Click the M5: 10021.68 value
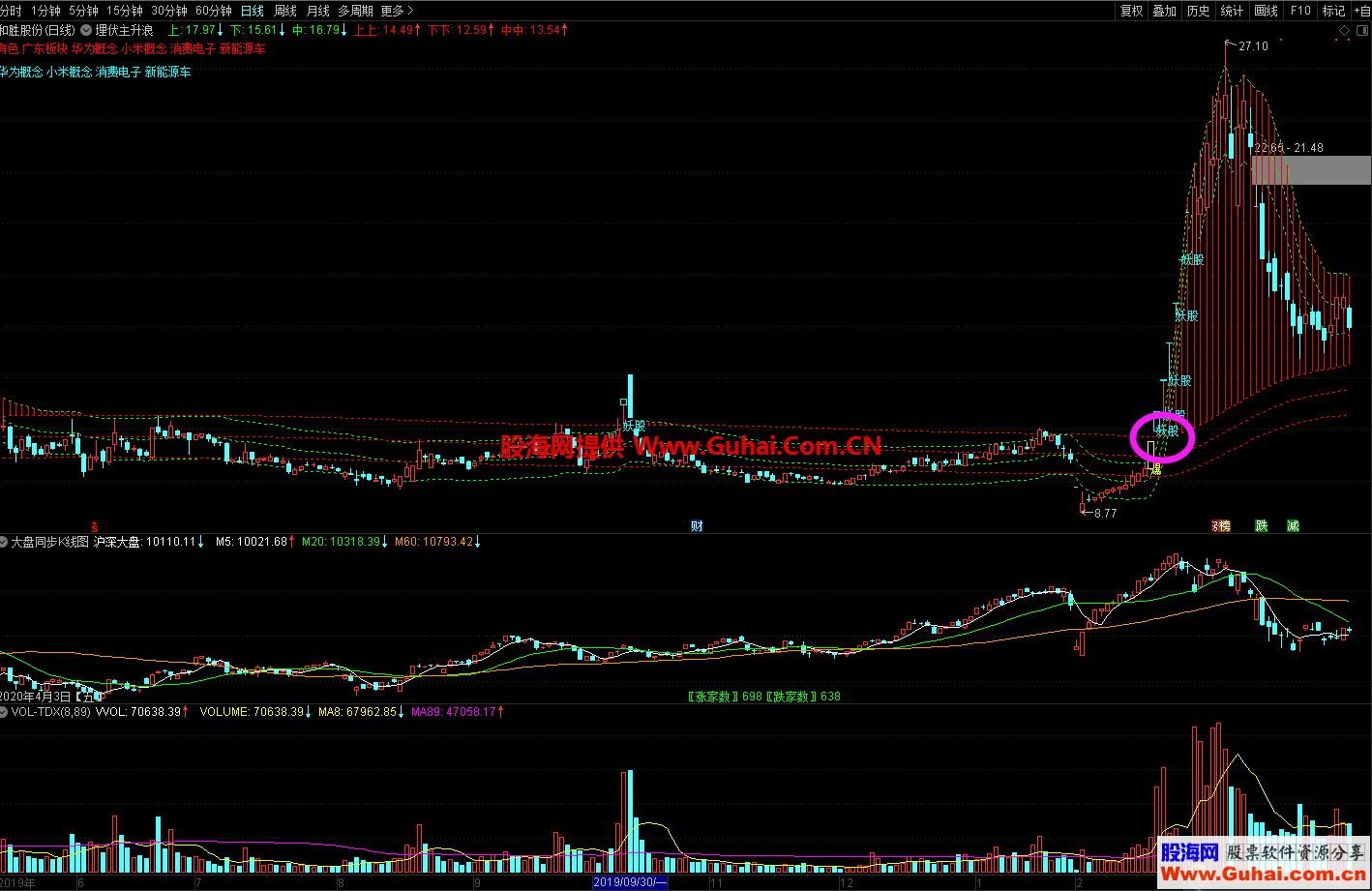Image resolution: width=1372 pixels, height=891 pixels. (254, 542)
